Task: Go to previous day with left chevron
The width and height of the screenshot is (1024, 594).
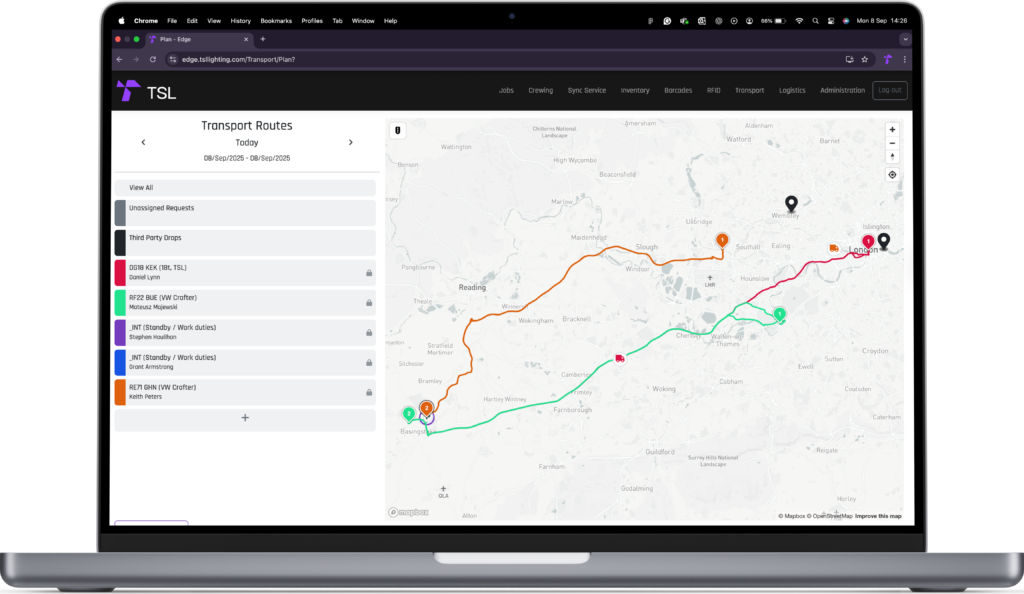Action: click(144, 142)
